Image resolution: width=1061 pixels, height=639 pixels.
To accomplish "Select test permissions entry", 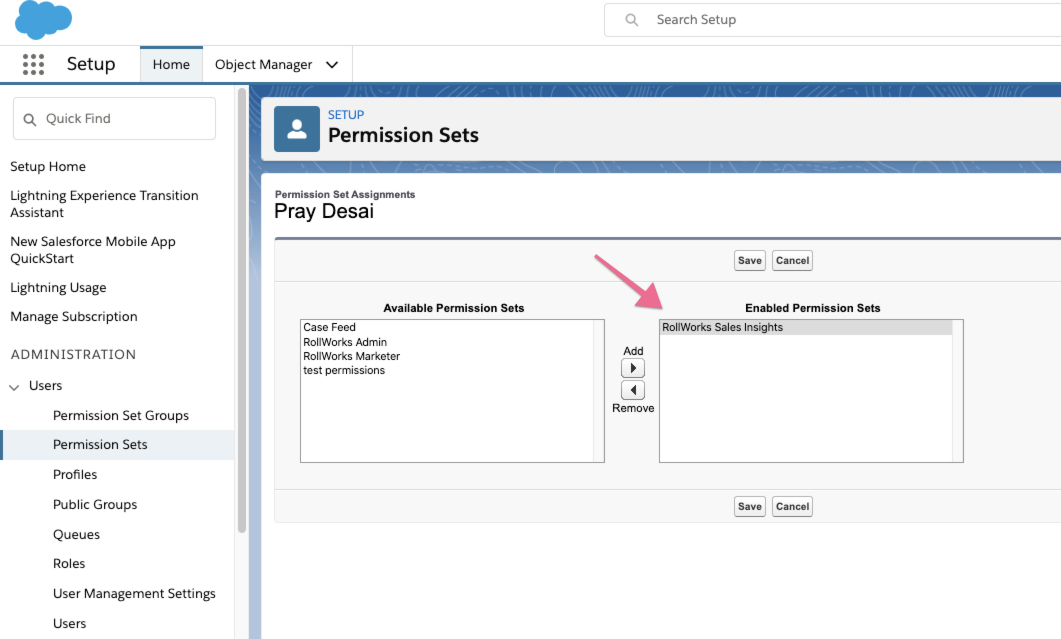I will (344, 370).
